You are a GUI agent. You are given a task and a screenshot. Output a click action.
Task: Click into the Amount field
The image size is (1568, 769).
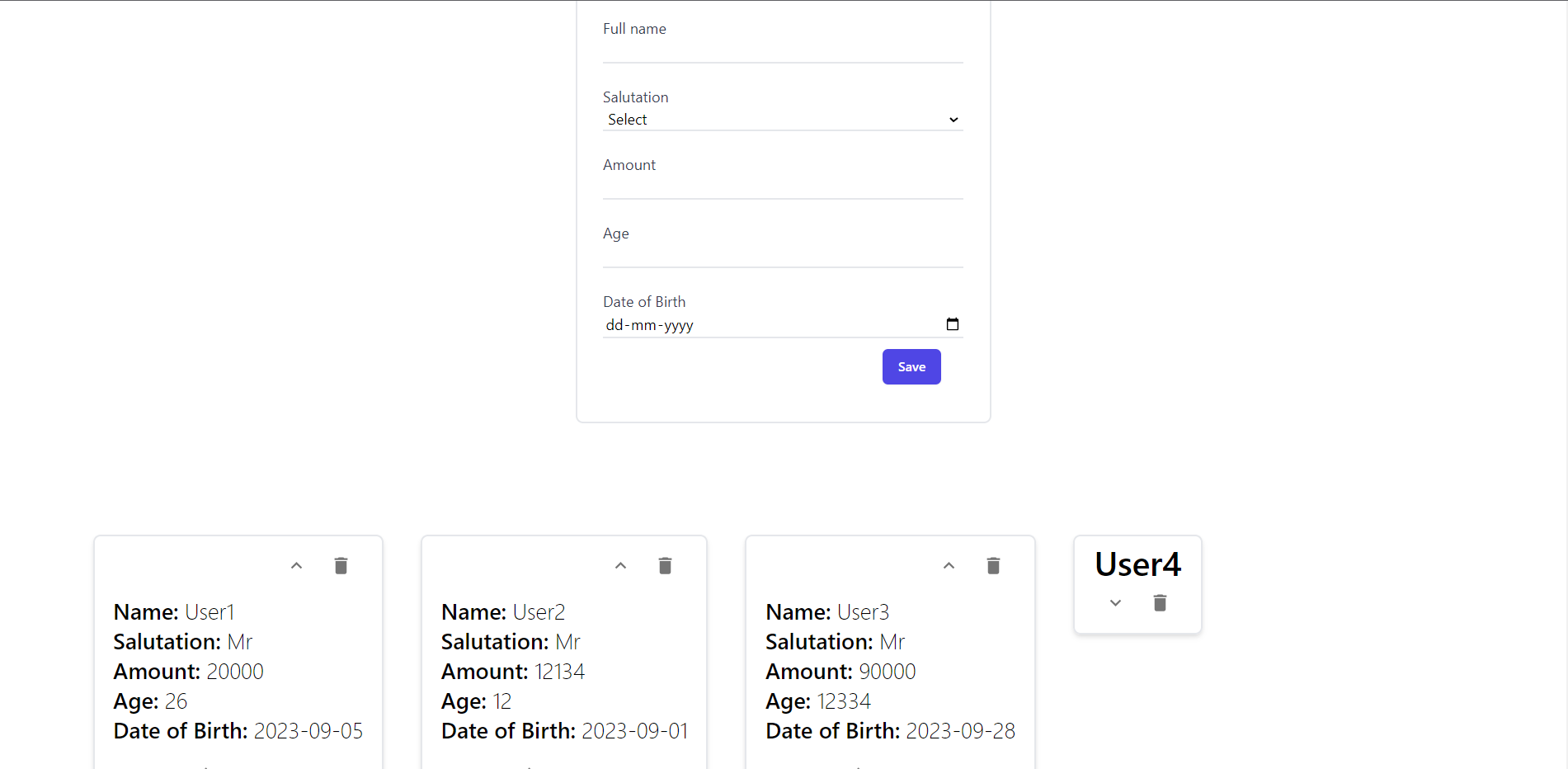coord(782,186)
